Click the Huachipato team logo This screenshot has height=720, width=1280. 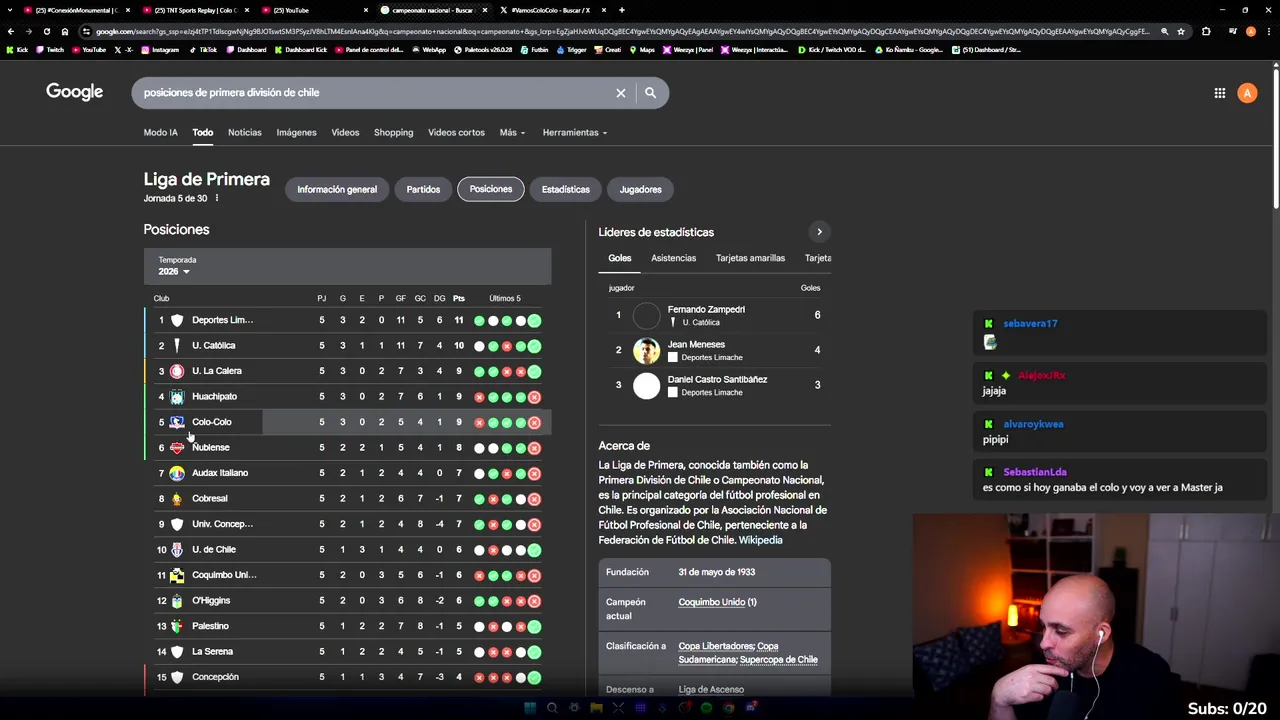coord(177,397)
